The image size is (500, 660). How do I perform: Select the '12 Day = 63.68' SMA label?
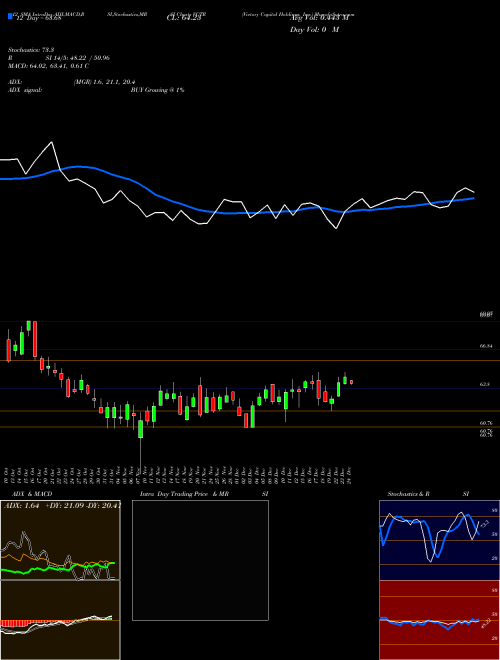[37, 17]
